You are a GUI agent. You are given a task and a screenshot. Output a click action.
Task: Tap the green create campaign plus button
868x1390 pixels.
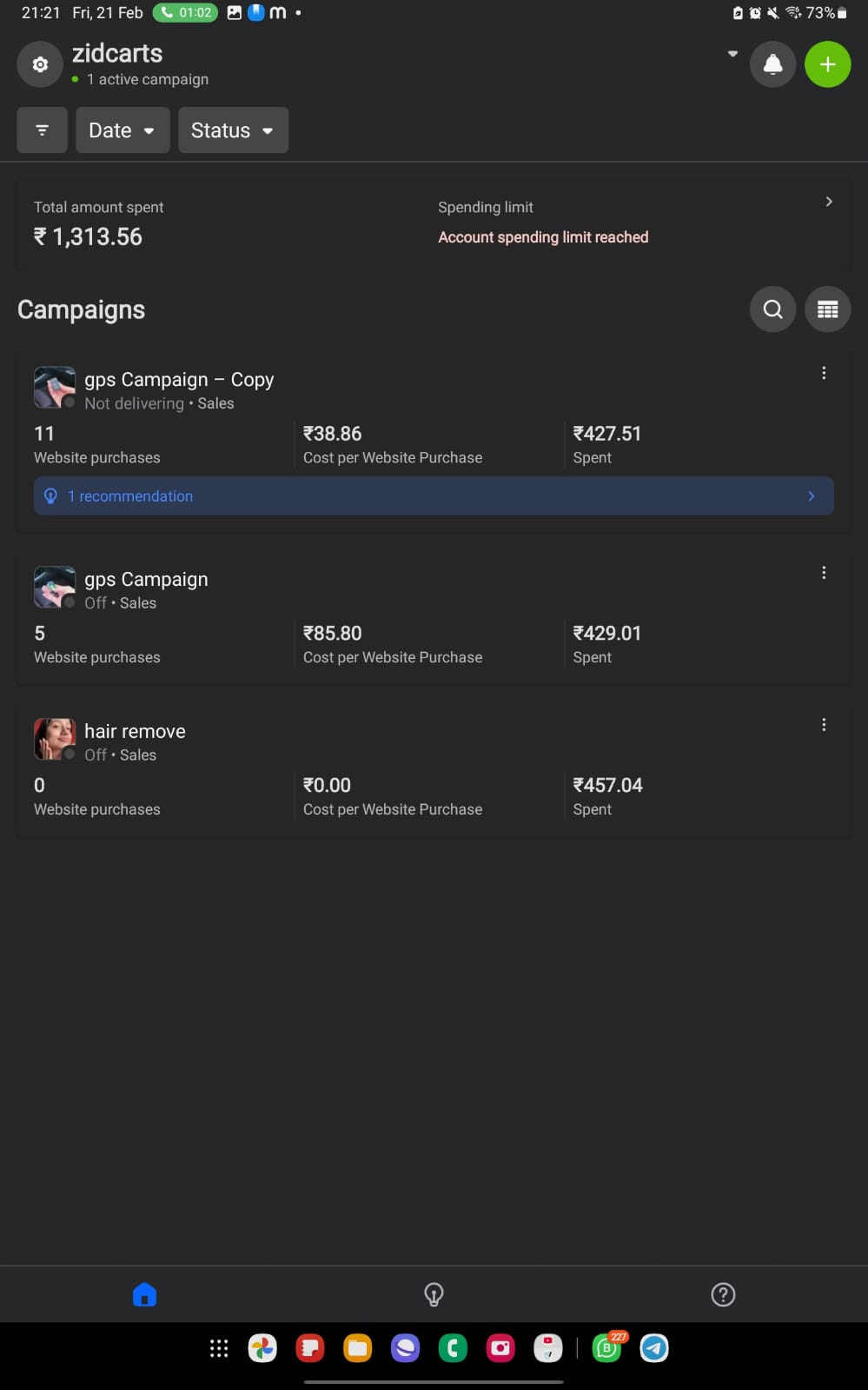827,64
